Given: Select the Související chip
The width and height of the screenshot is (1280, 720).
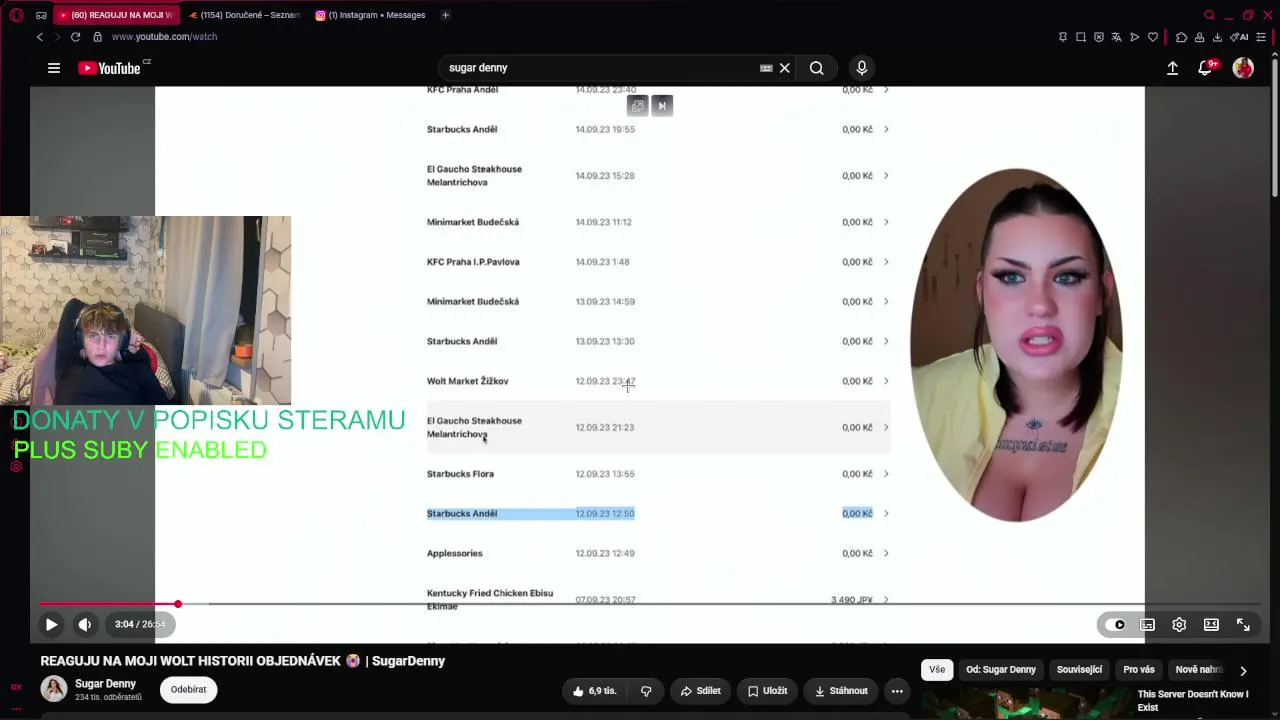Looking at the screenshot, I should (x=1080, y=670).
